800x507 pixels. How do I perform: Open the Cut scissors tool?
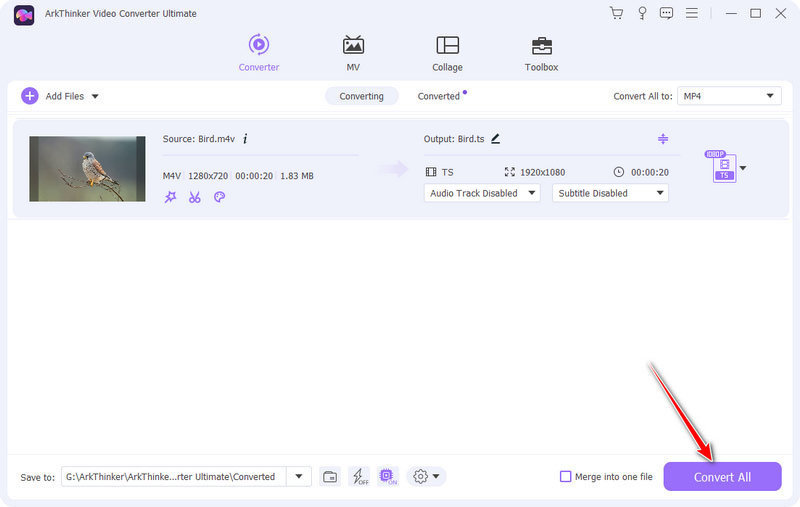tap(194, 197)
